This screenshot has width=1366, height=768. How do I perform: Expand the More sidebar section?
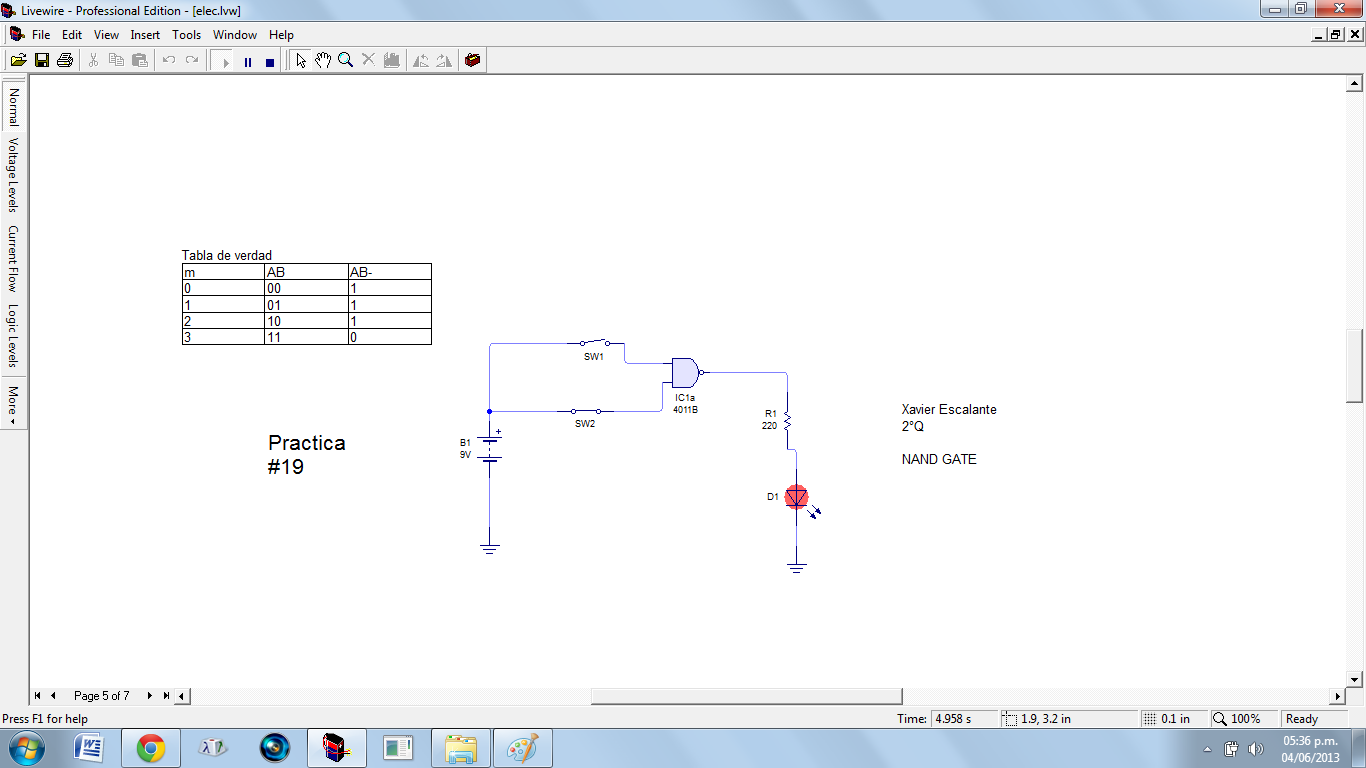pyautogui.click(x=13, y=400)
